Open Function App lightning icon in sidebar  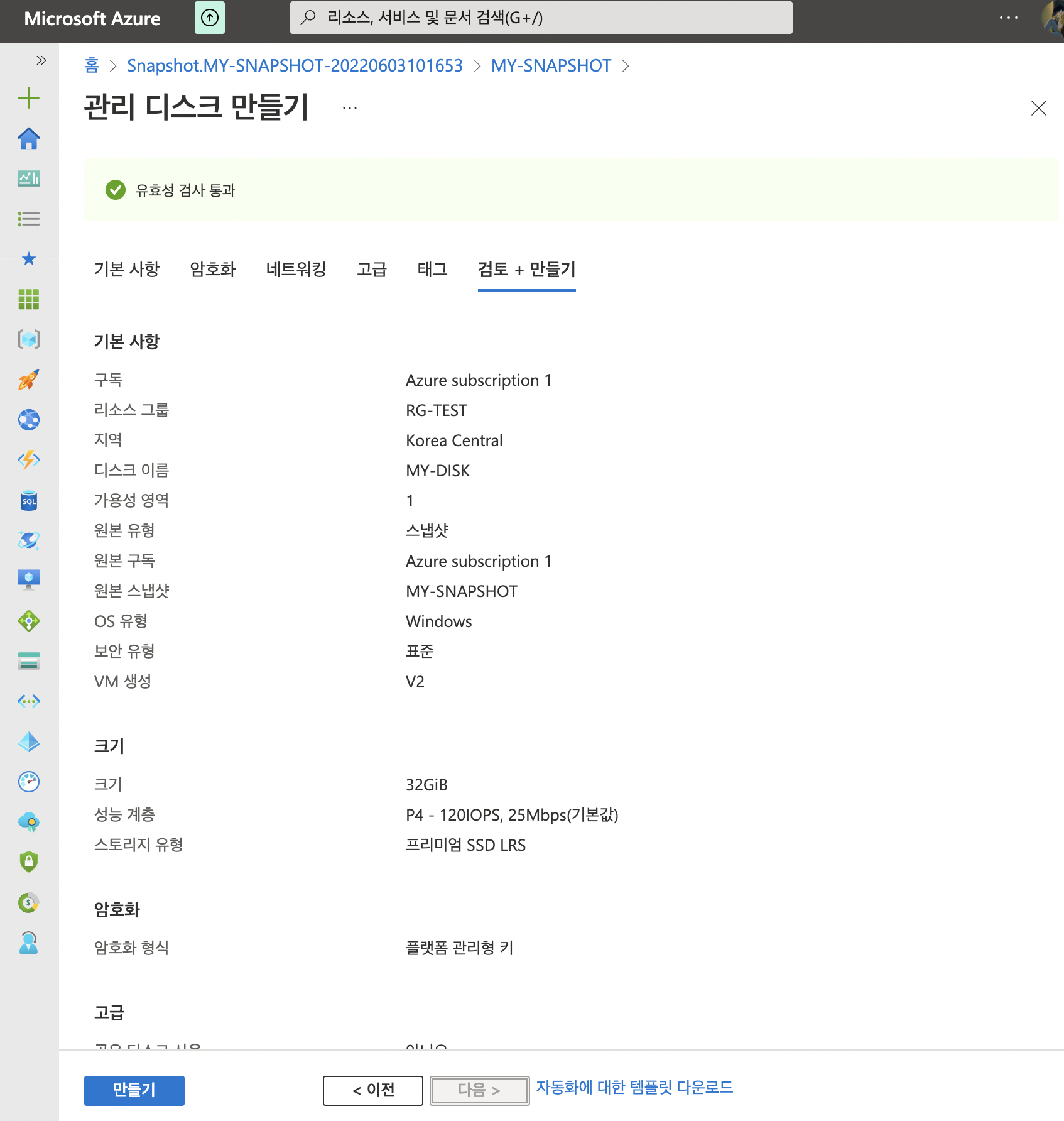[x=29, y=460]
